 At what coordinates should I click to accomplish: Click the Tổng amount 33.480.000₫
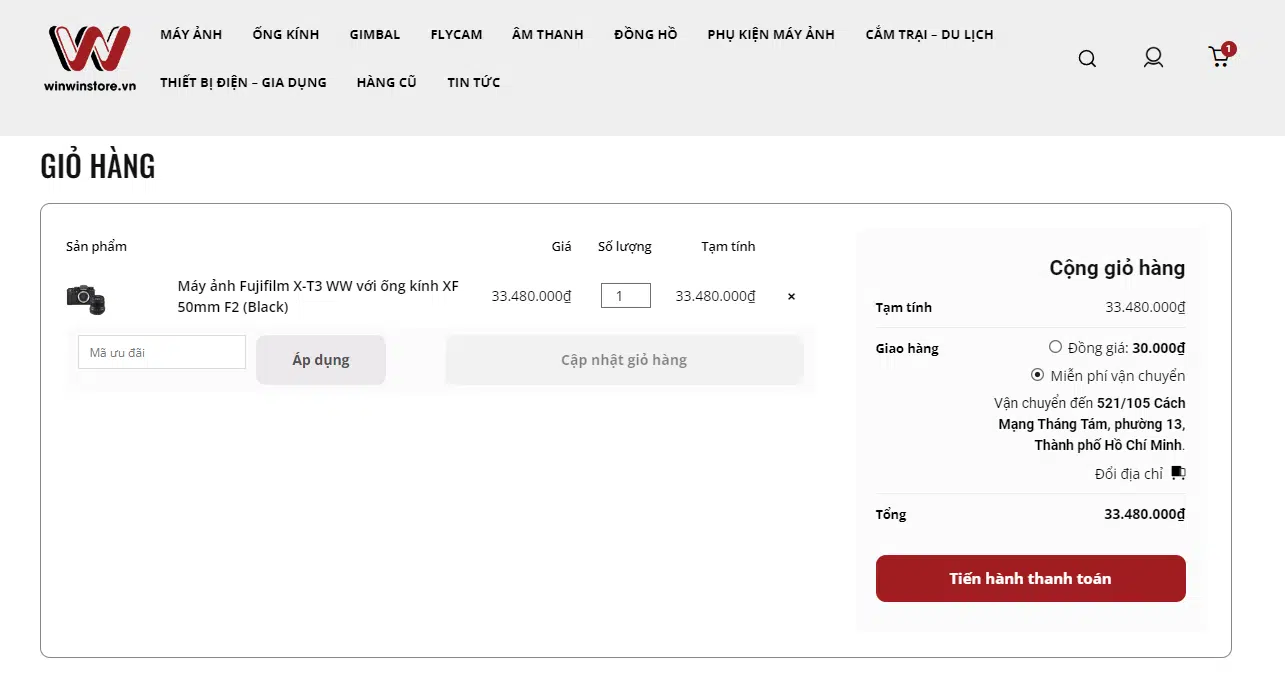pos(1144,514)
